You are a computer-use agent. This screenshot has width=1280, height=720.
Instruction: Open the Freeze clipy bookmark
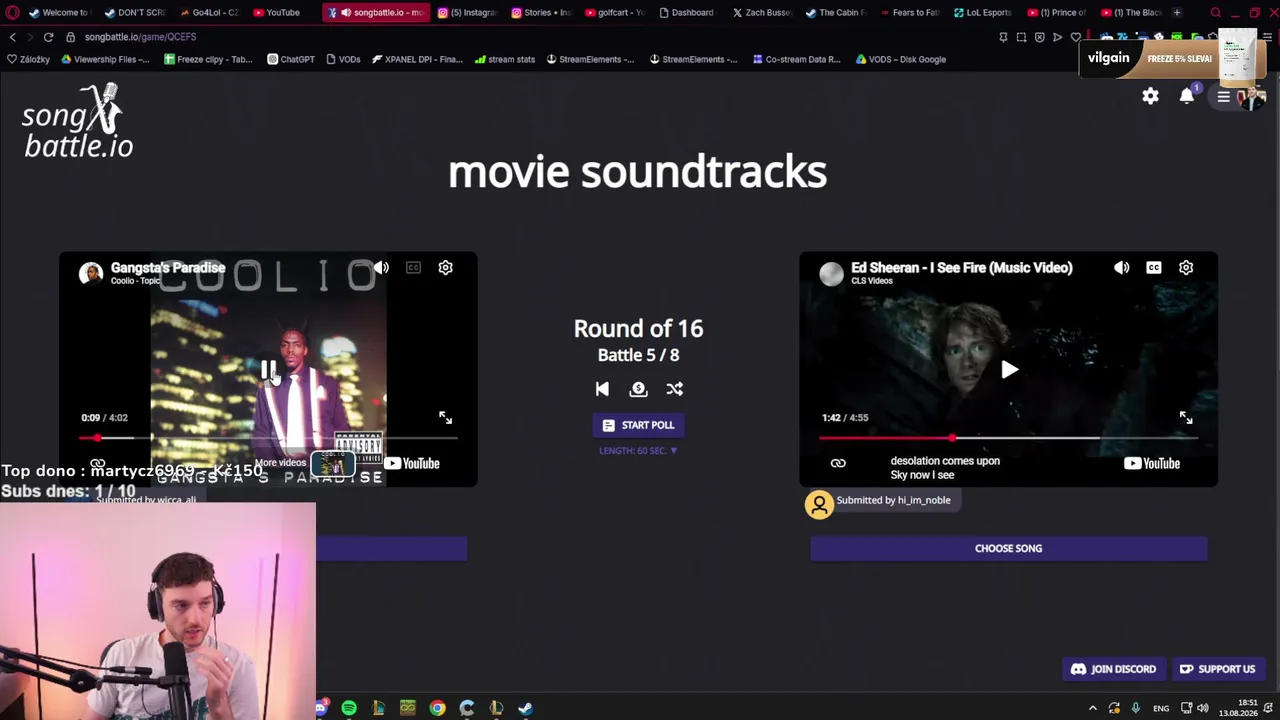[208, 59]
